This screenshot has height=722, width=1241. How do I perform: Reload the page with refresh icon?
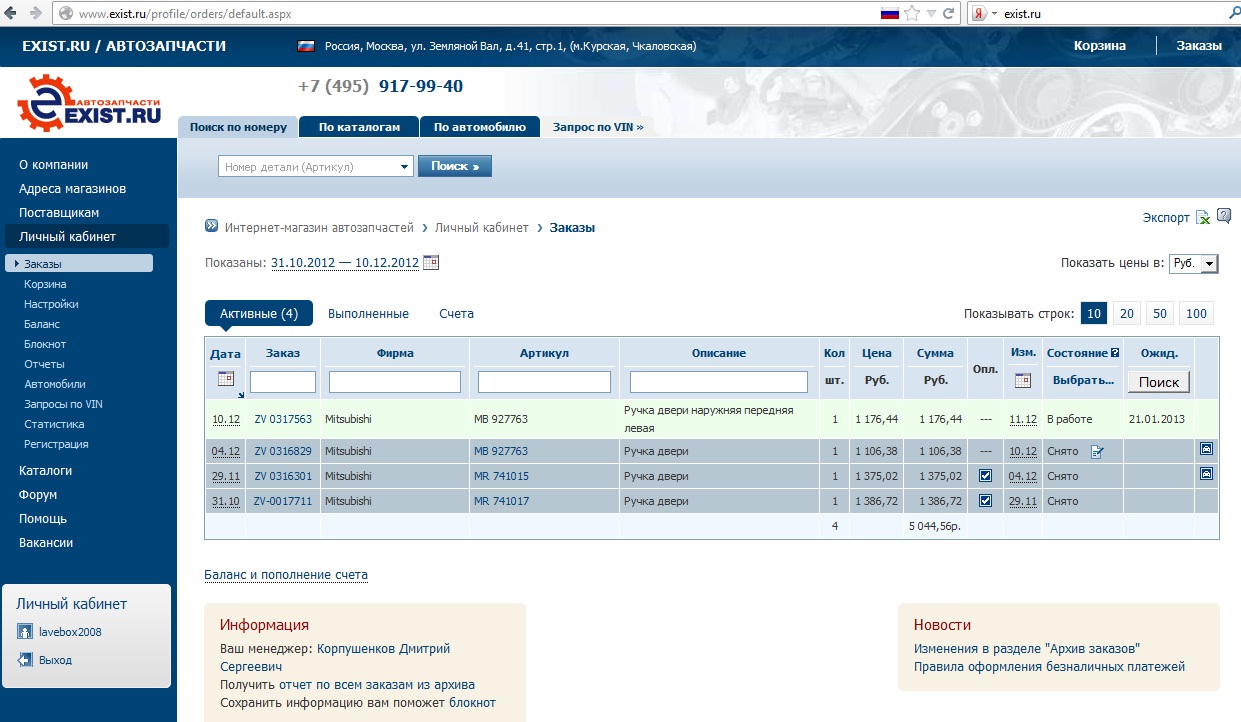click(949, 13)
